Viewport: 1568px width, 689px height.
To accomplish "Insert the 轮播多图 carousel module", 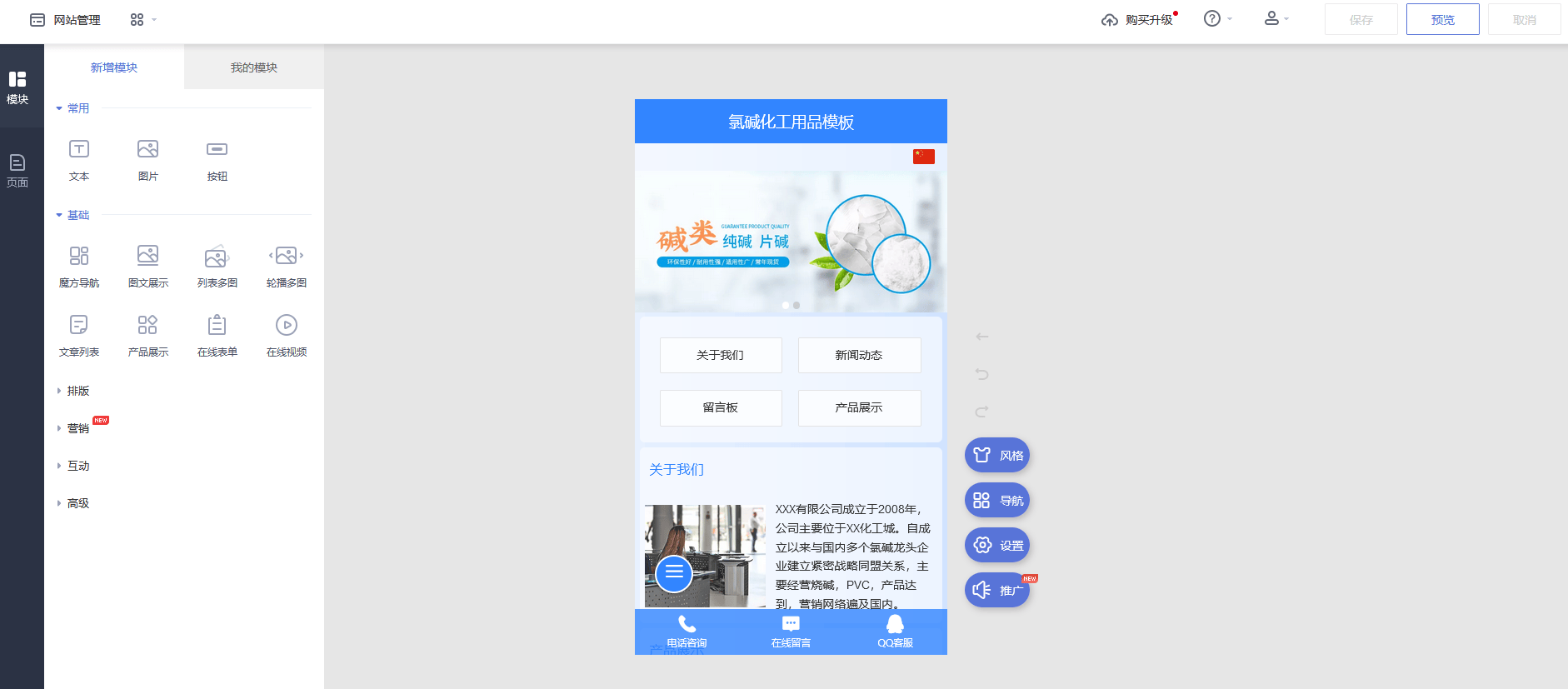I will click(x=286, y=267).
